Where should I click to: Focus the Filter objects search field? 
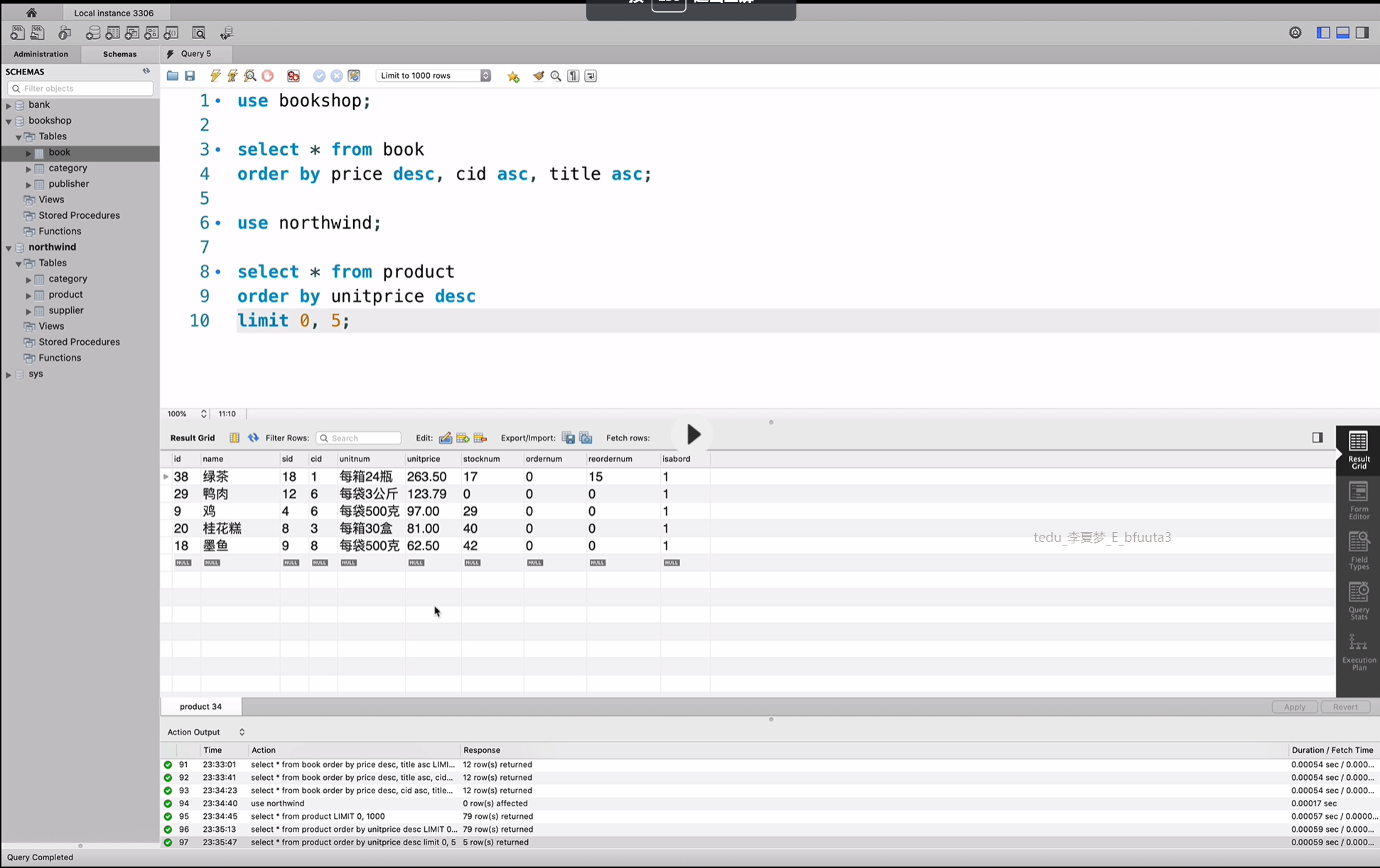(x=80, y=88)
